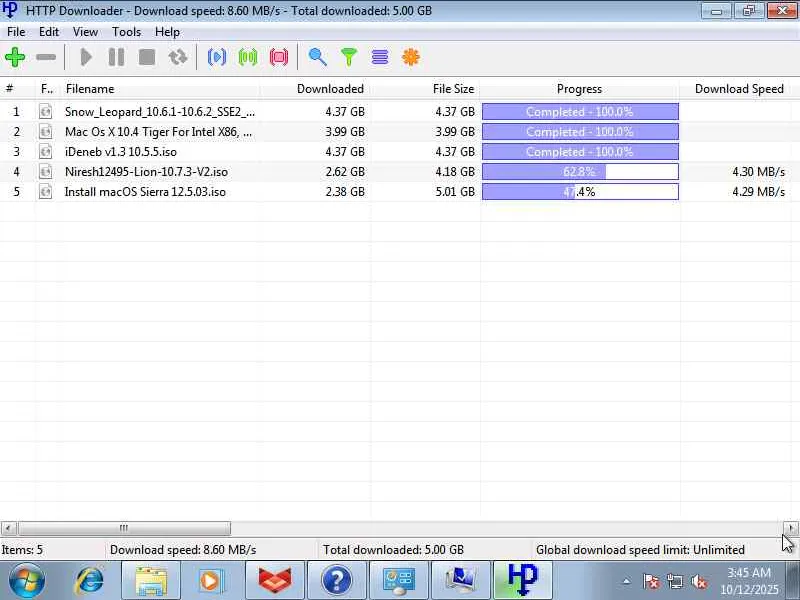The width and height of the screenshot is (800, 600).
Task: Sort by the File Size column header
Action: coord(425,89)
